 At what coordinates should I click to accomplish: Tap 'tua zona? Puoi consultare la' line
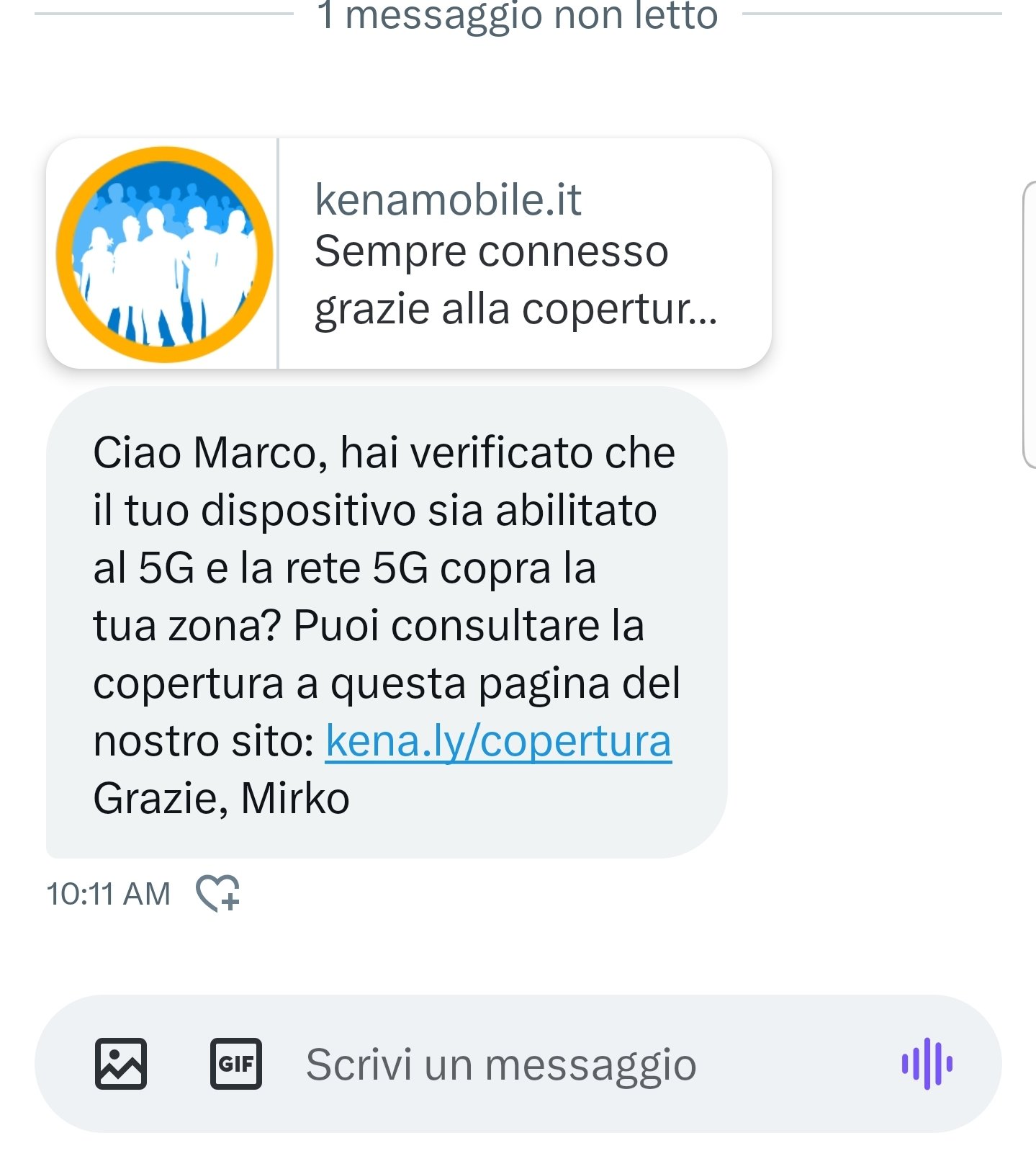369,626
